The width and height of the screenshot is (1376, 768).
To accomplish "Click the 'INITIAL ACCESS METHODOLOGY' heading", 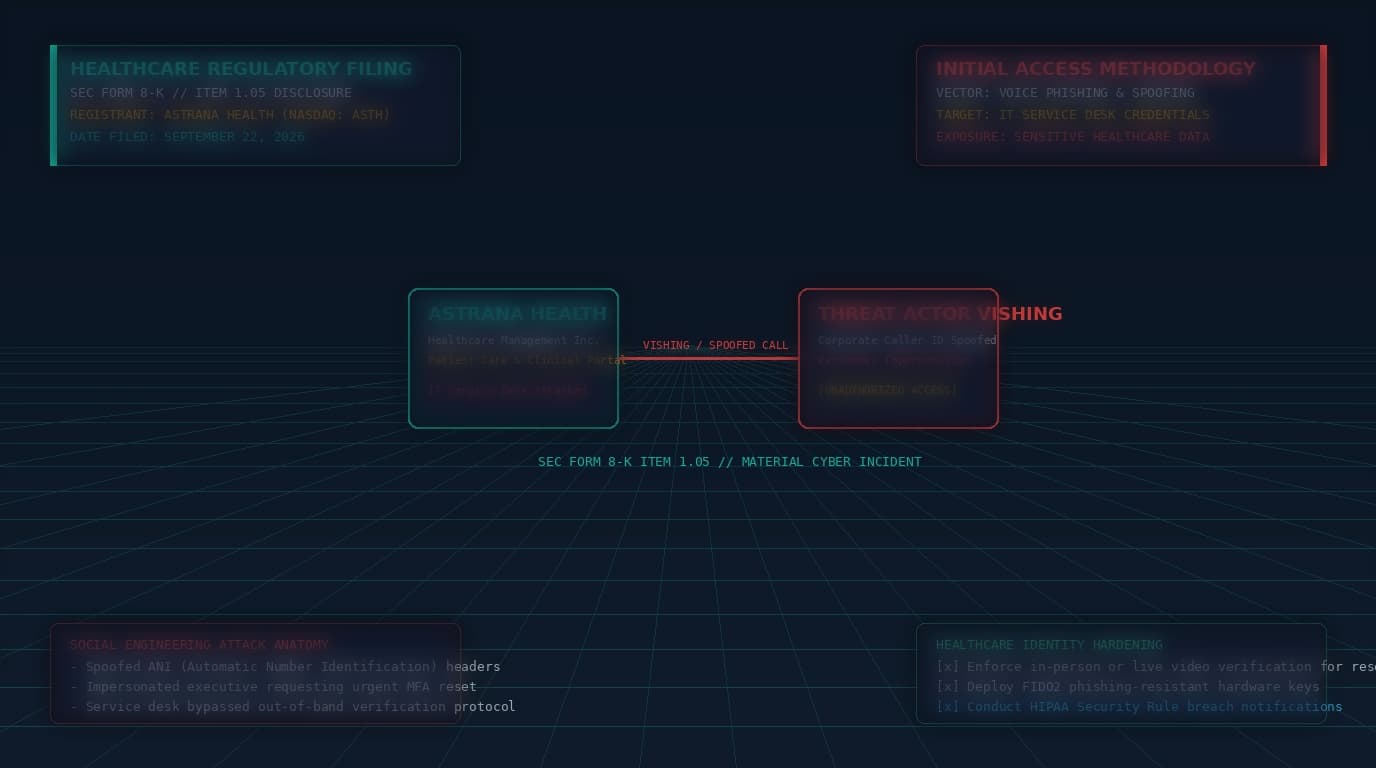I will (1096, 69).
